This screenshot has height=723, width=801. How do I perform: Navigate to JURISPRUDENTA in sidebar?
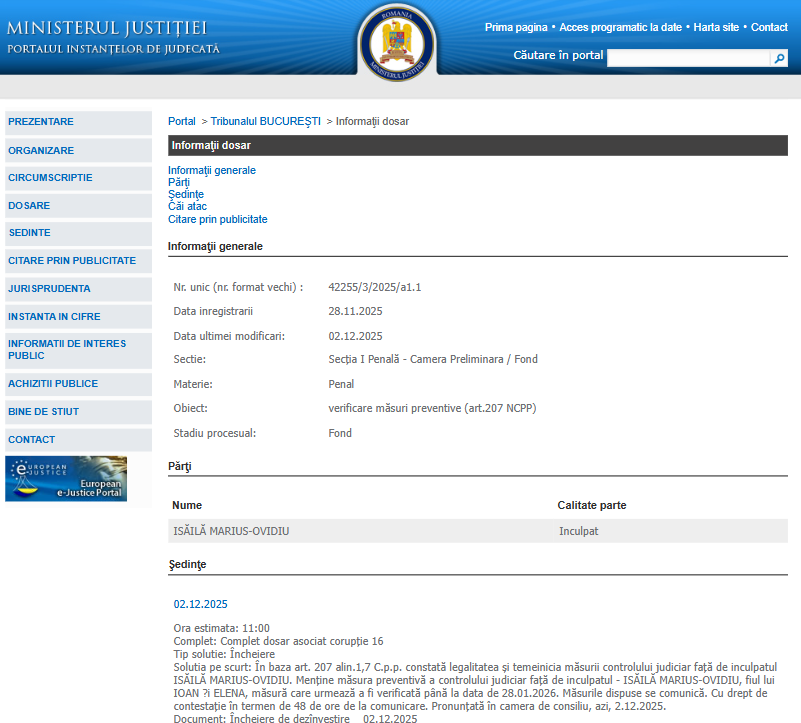pos(49,289)
